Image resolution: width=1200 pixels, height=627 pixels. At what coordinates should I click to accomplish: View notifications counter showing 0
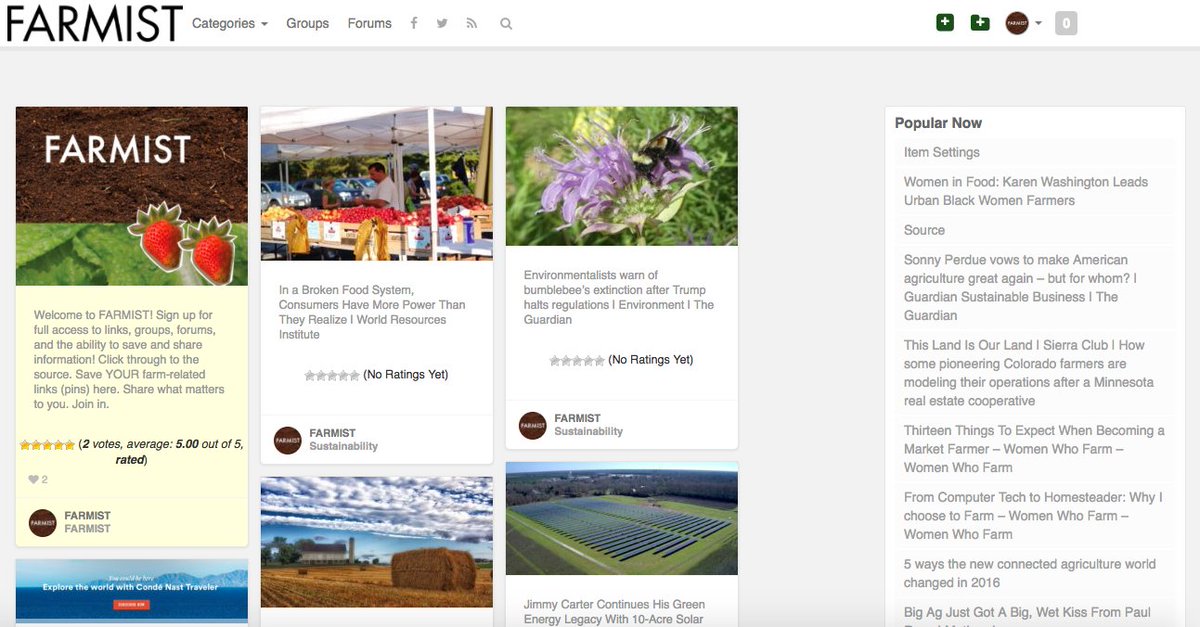tap(1066, 23)
